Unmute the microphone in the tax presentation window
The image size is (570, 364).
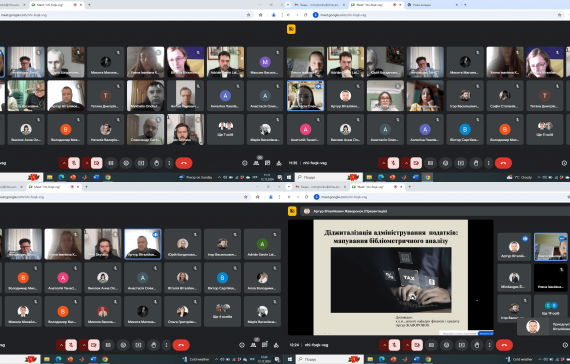click(x=394, y=345)
